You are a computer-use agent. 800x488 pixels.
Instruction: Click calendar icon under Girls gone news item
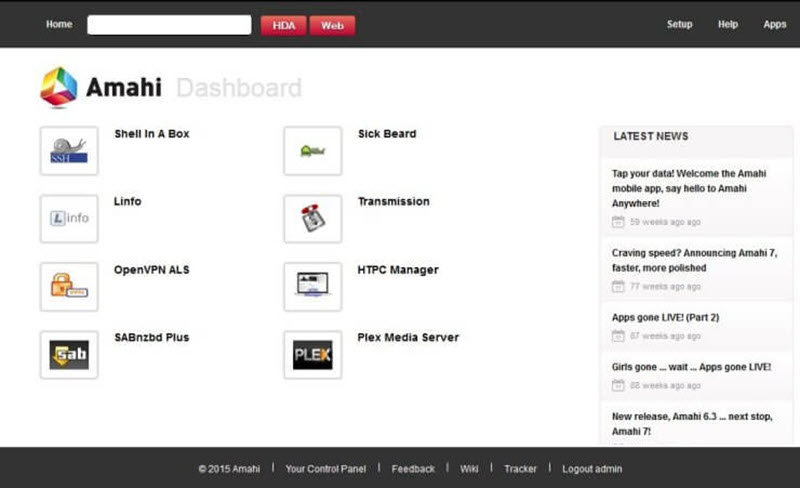pyautogui.click(x=618, y=385)
